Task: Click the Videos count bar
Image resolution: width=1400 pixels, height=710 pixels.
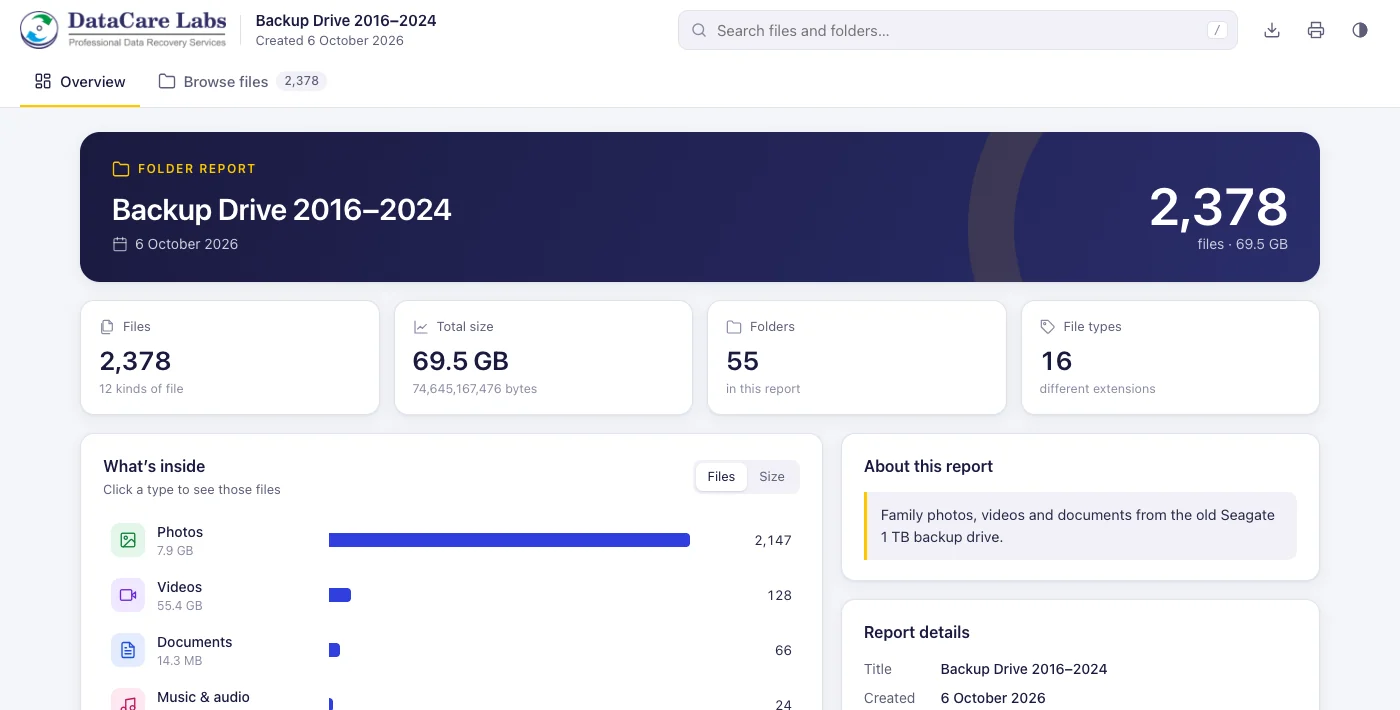Action: (x=340, y=595)
